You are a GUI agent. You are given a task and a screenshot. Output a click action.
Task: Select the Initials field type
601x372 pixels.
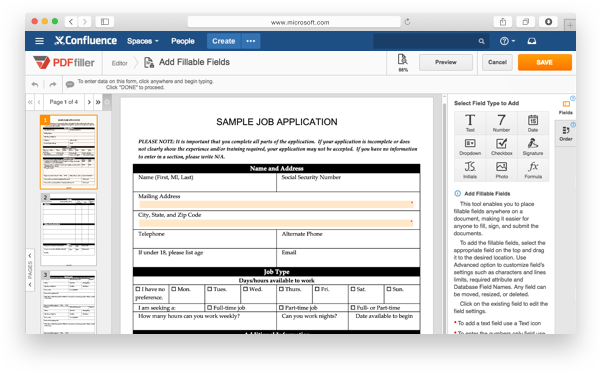470,169
